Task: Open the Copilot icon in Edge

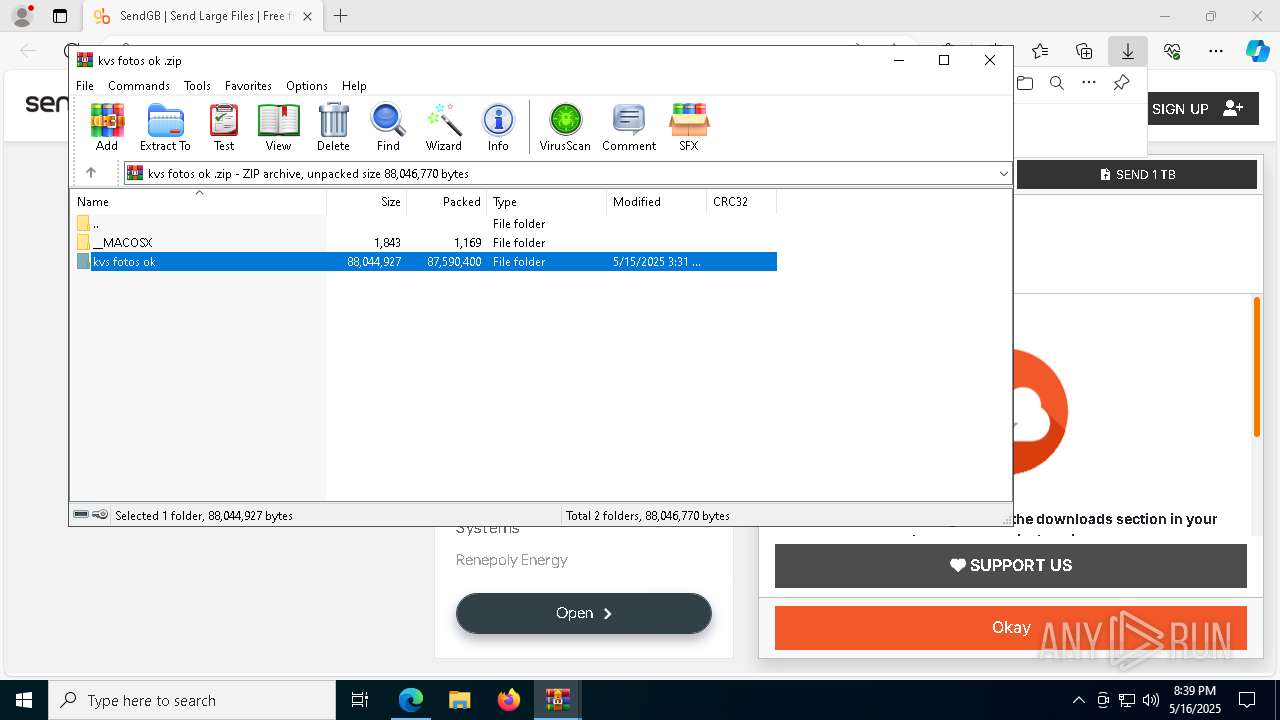Action: (1257, 51)
